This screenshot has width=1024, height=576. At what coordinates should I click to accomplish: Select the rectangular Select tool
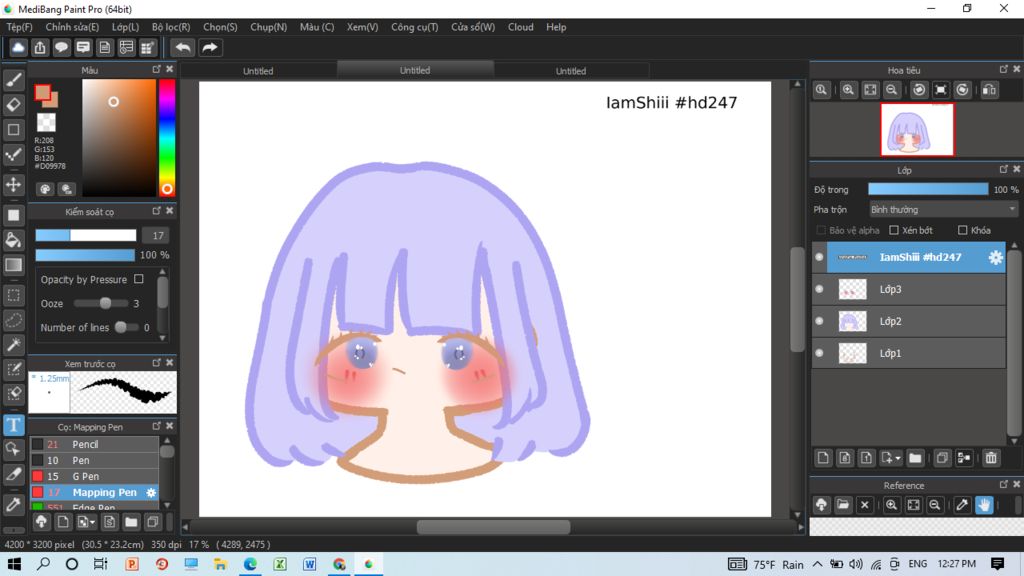coord(14,295)
